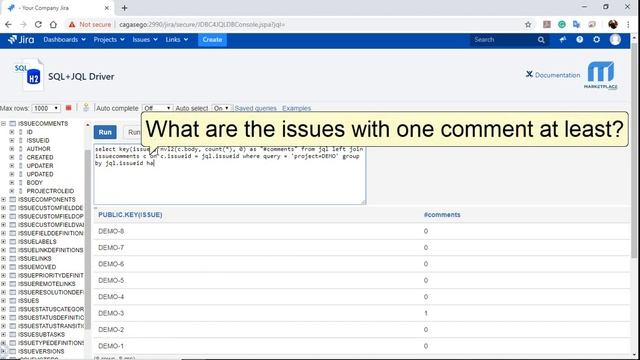
Task: Open the Dashboards menu
Action: pyautogui.click(x=64, y=40)
